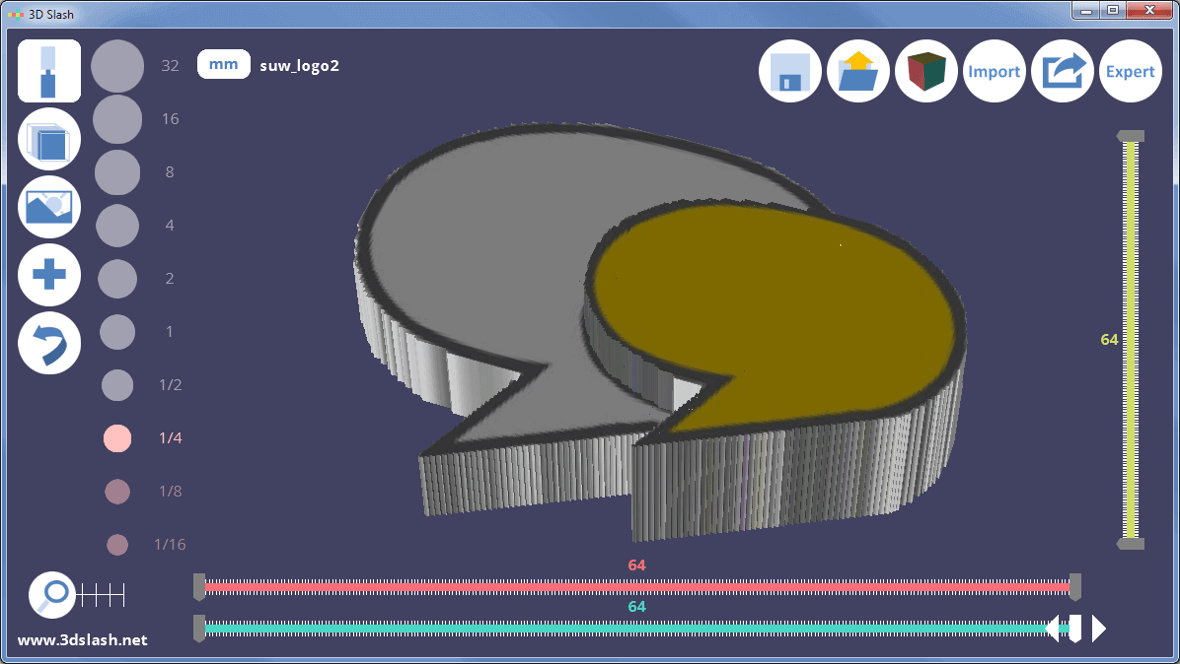Save the suw_logo2 project
Screen dimensions: 1180x664
(x=790, y=71)
